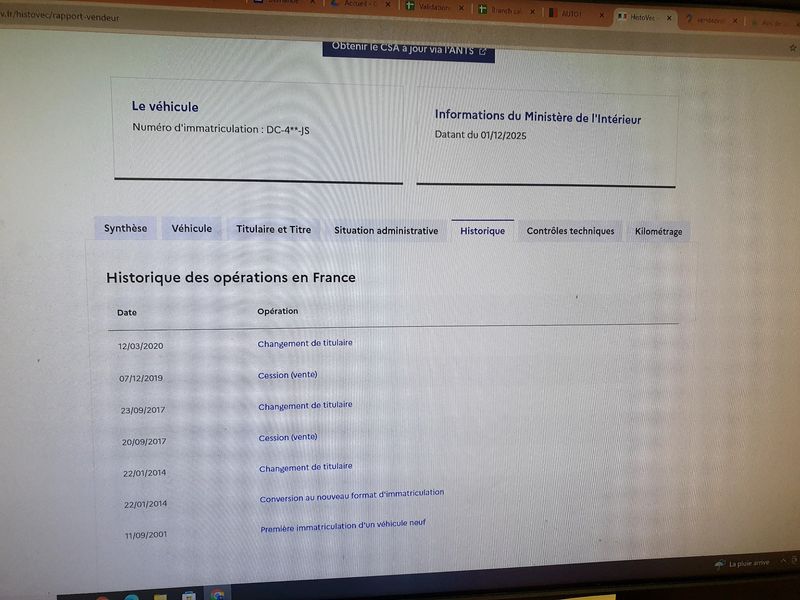This screenshot has width=800, height=600.
Task: Select the Historique tab
Action: (482, 231)
